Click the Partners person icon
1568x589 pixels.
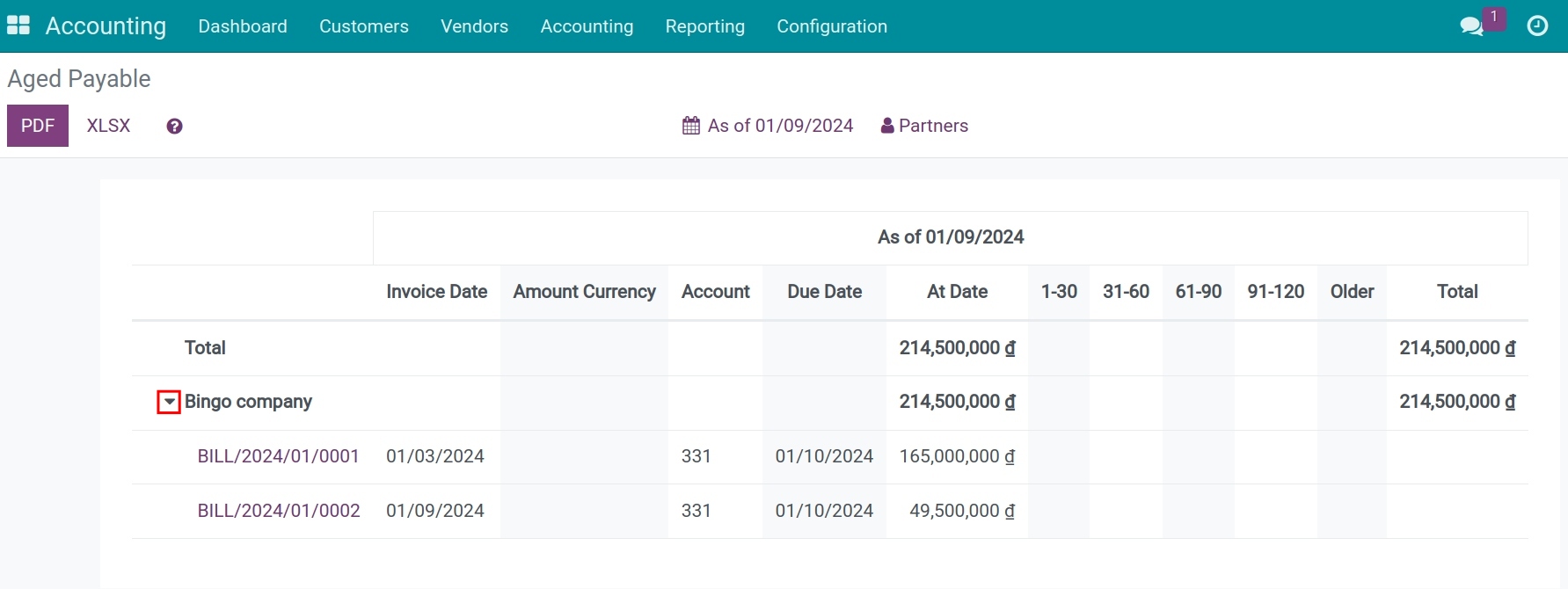(887, 126)
